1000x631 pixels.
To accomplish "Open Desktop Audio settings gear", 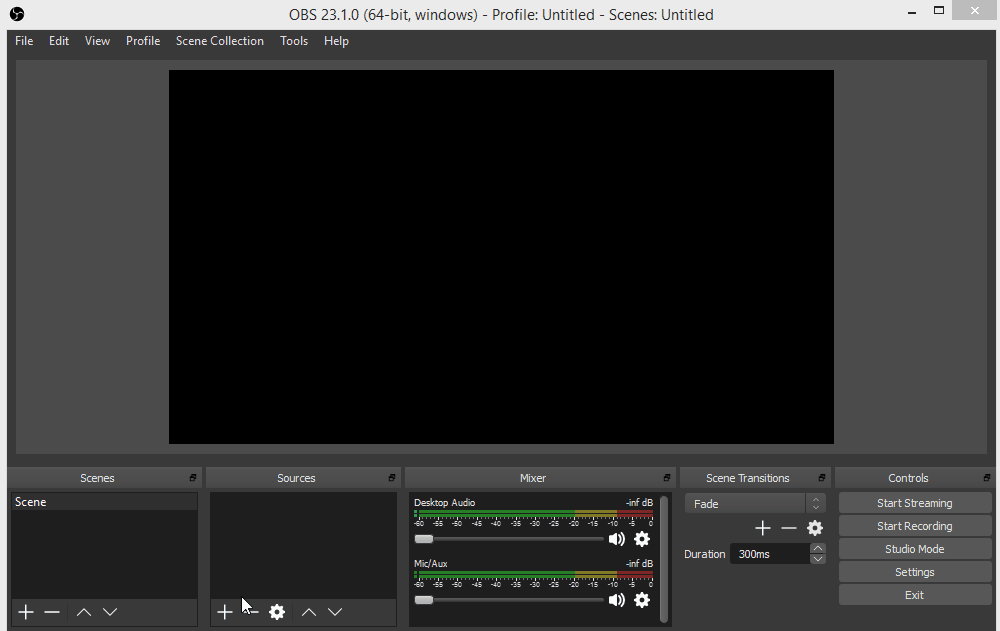I will click(x=642, y=539).
